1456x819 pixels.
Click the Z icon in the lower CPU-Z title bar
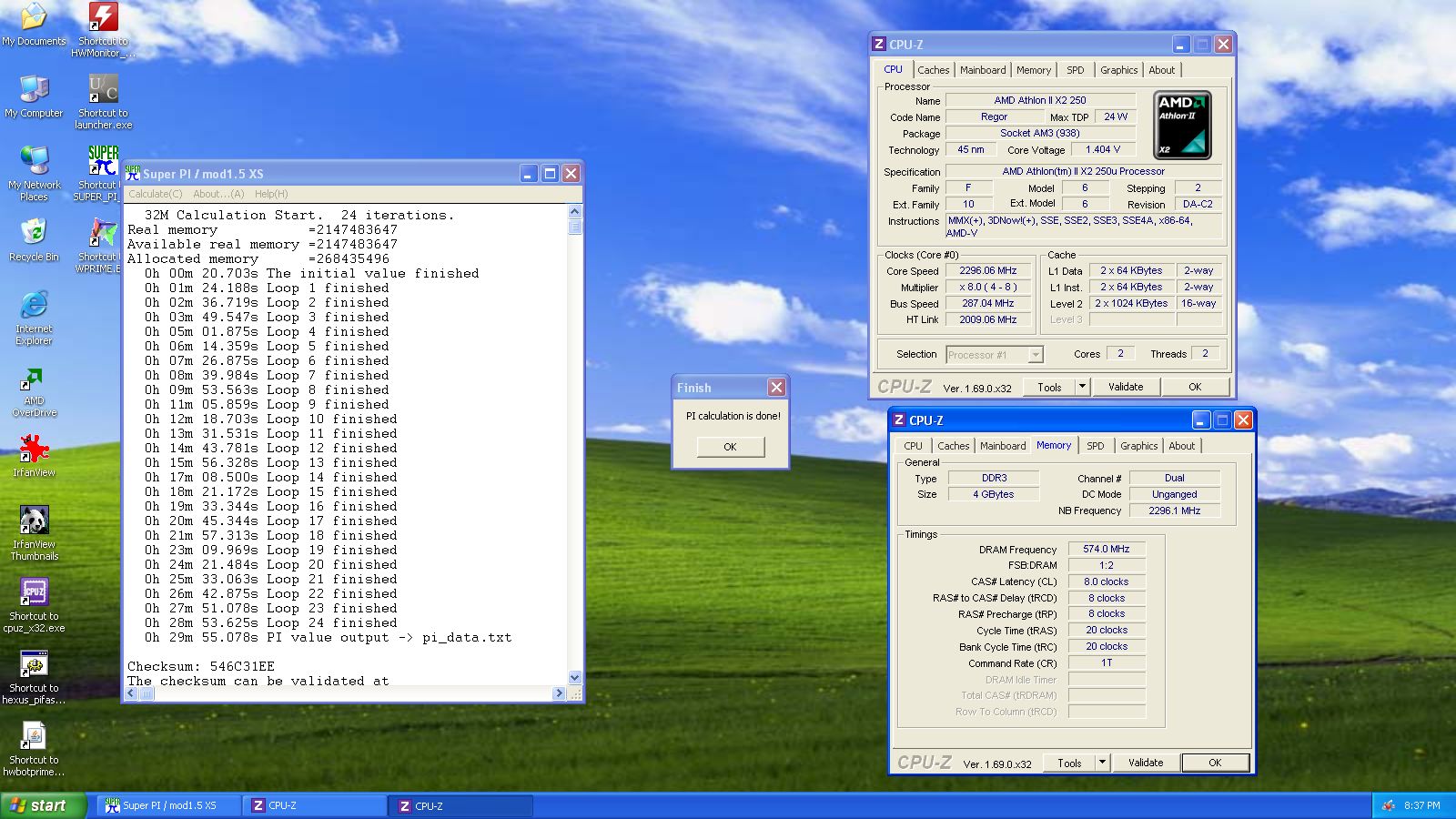click(899, 420)
